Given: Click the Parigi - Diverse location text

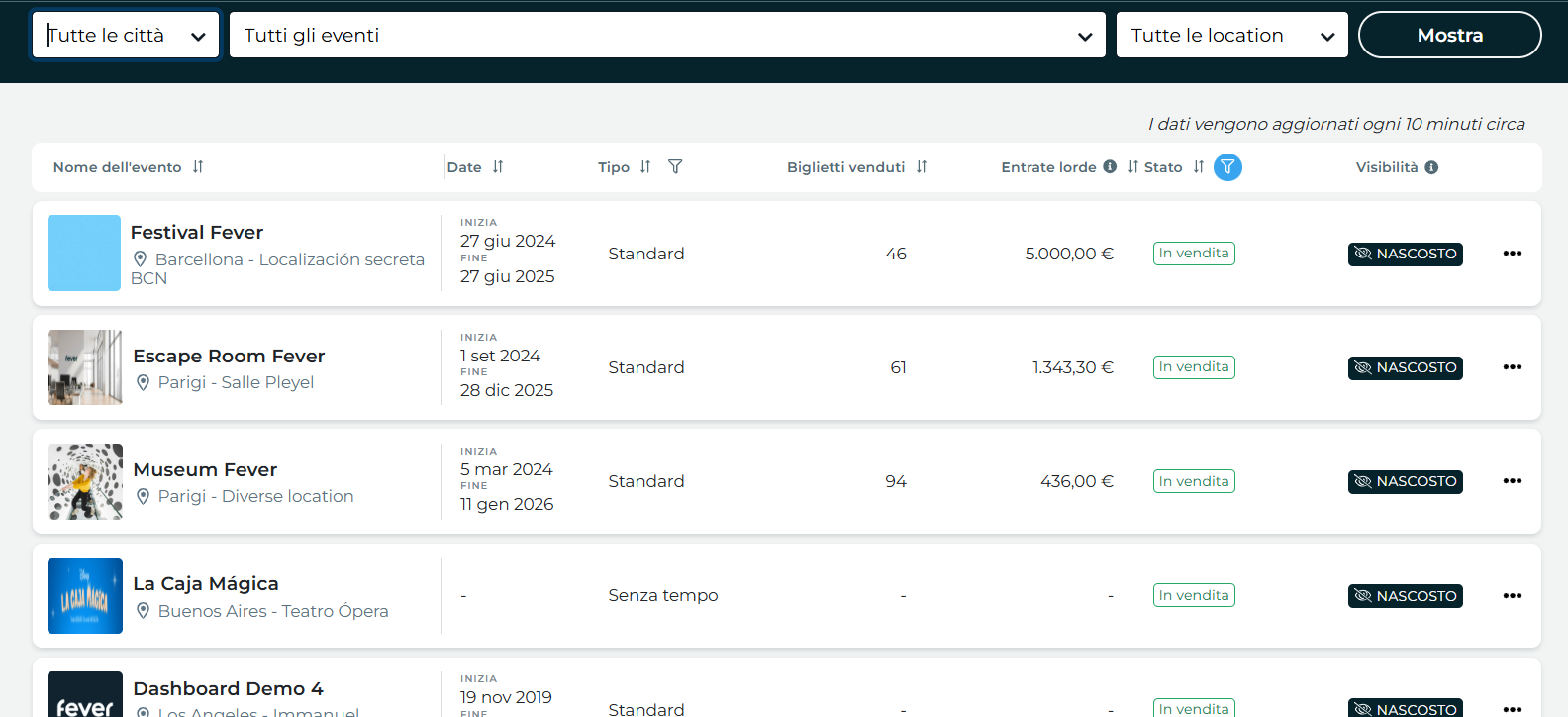Looking at the screenshot, I should point(255,496).
